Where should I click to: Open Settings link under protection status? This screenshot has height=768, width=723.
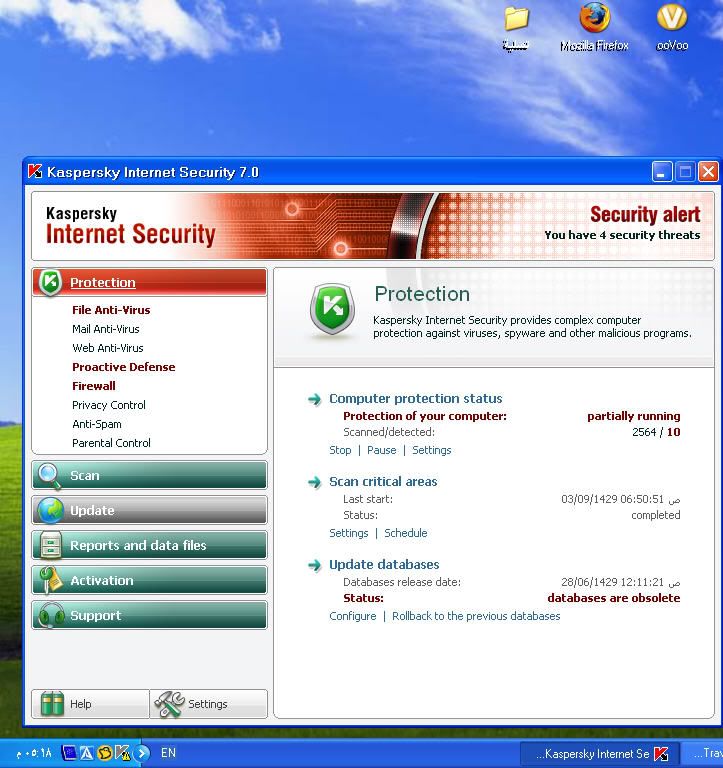coord(432,450)
